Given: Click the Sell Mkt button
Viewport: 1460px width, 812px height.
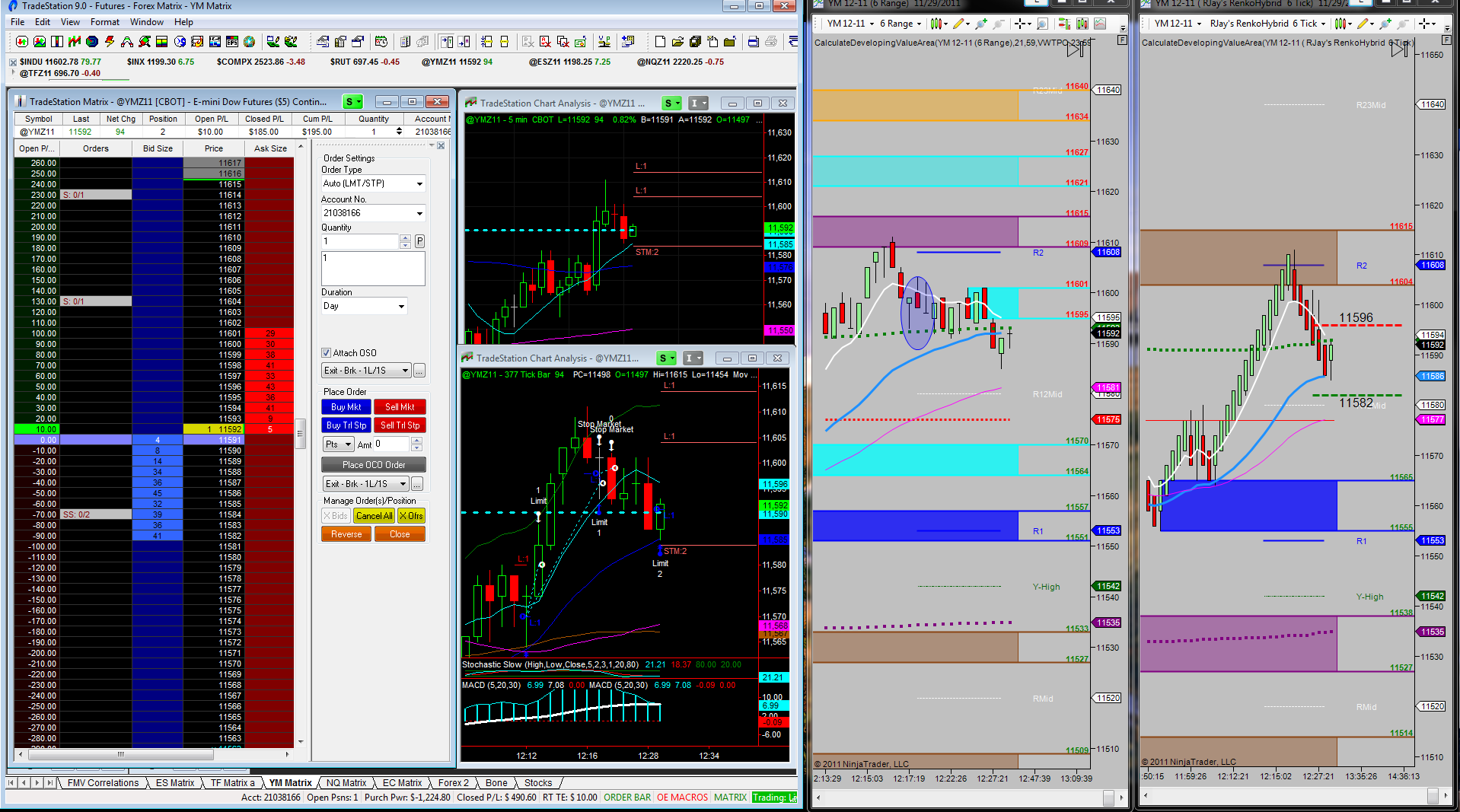Looking at the screenshot, I should pyautogui.click(x=400, y=407).
